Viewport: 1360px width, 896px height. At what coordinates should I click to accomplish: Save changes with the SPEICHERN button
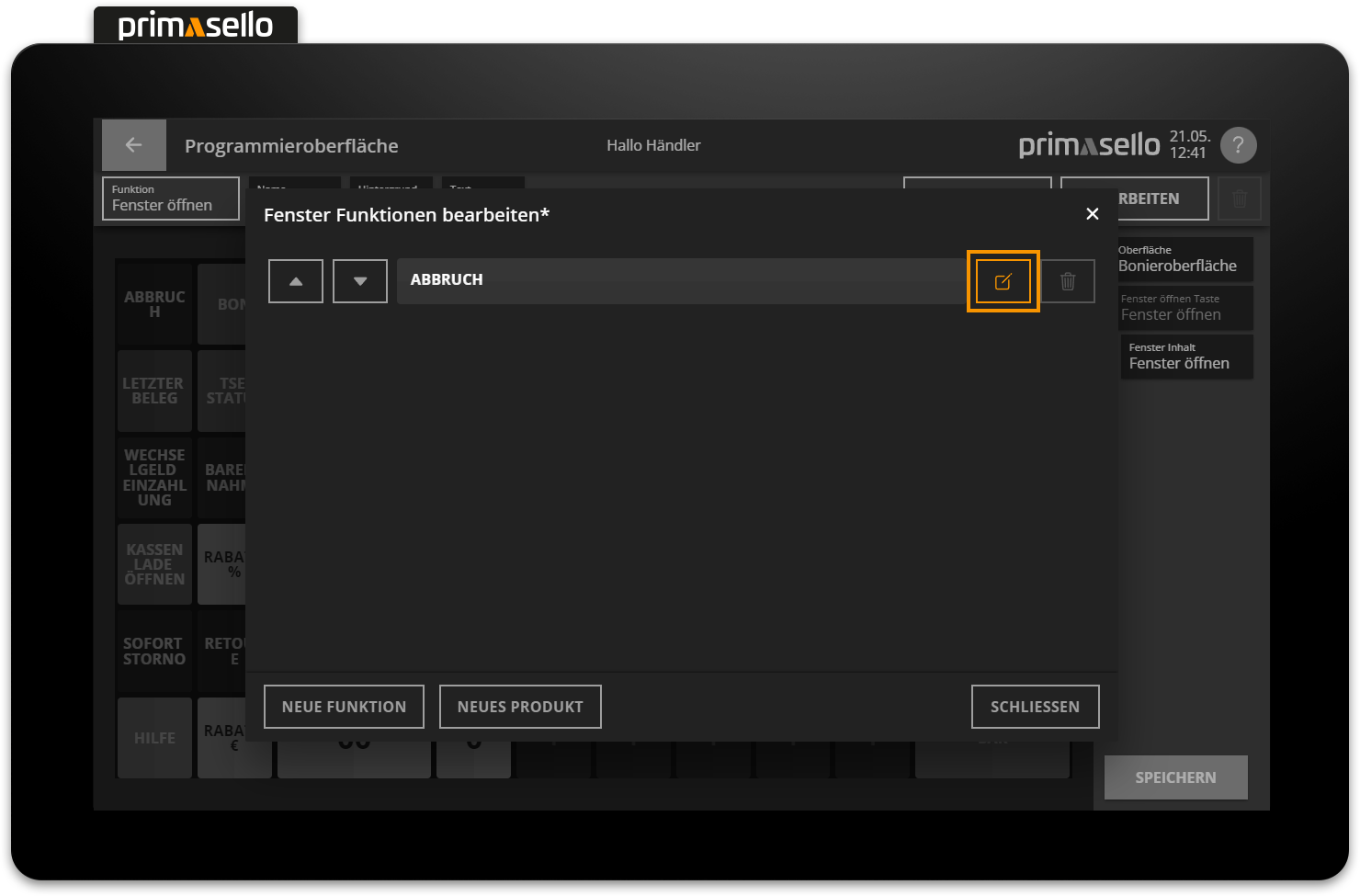[x=1175, y=777]
